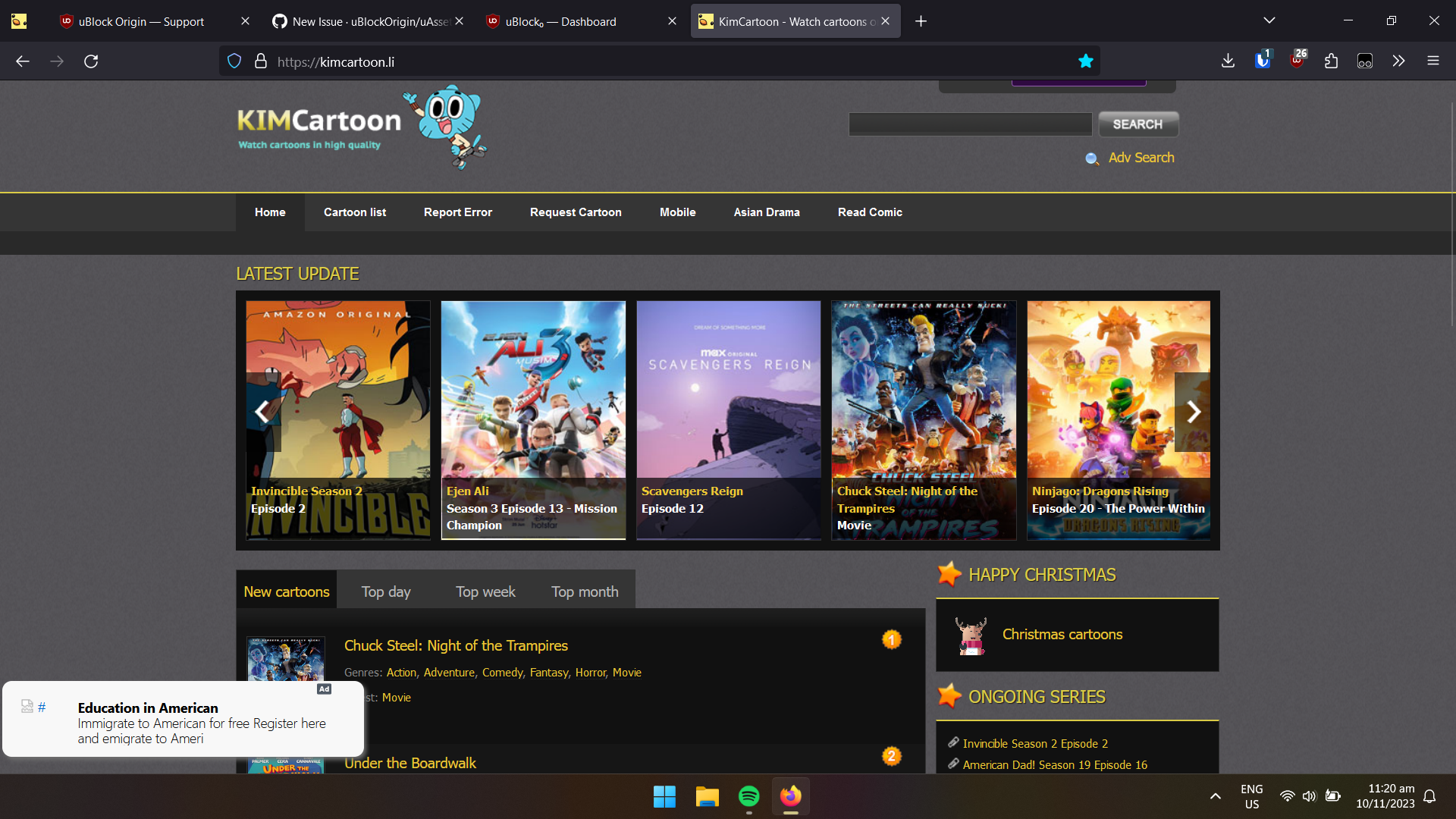Show the previous carousel slide
The image size is (1456, 819).
coord(262,412)
